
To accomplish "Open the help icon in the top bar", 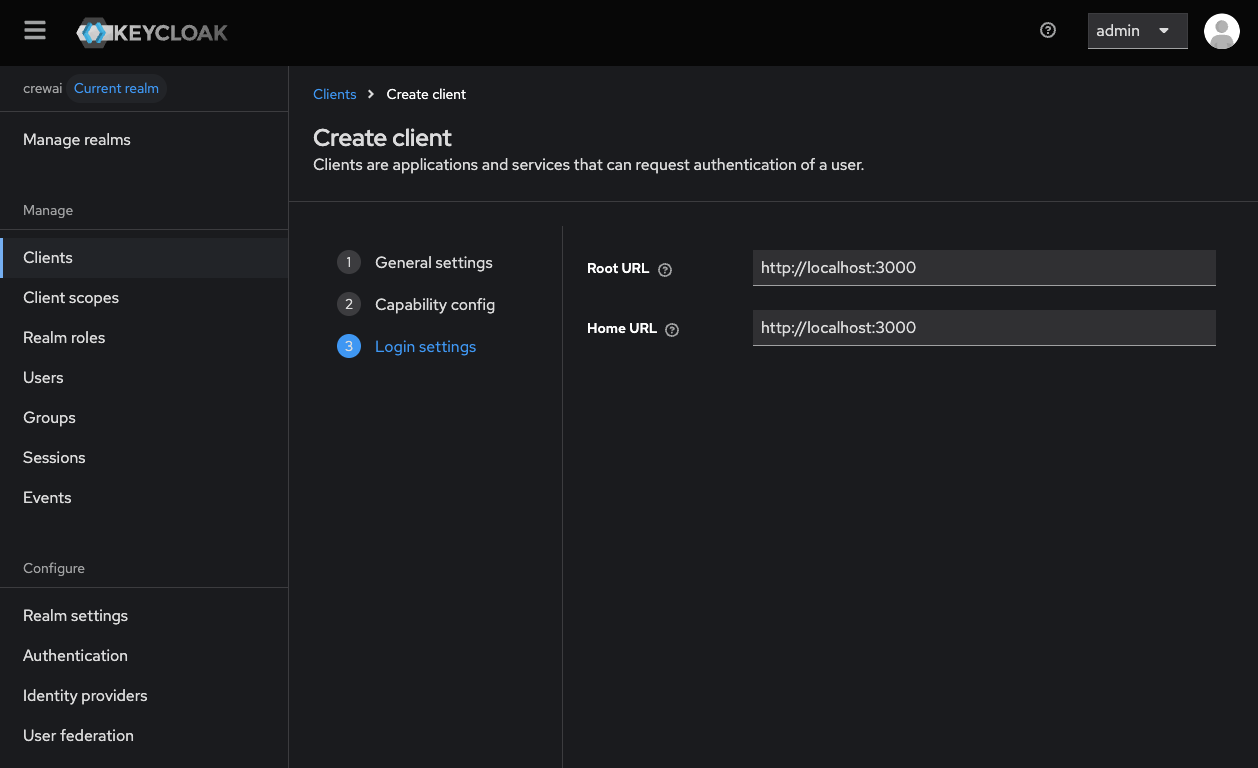I will 1047,31.
